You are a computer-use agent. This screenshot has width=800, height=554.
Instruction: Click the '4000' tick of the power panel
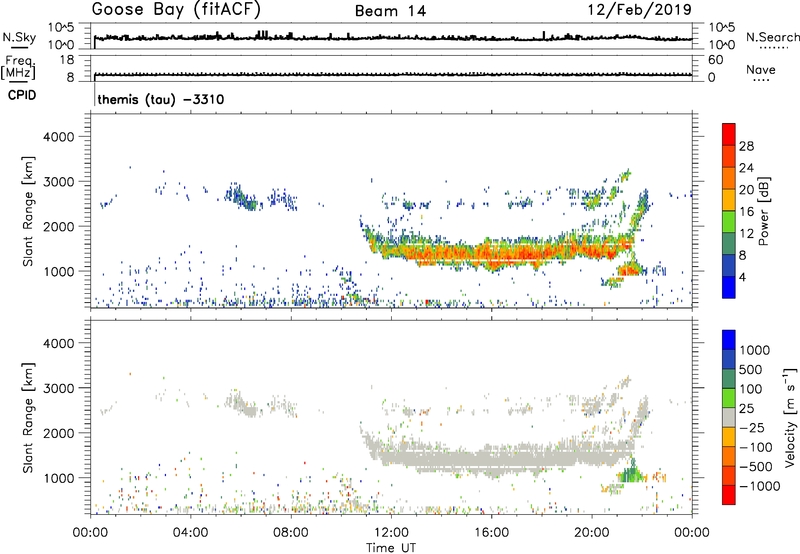coord(59,137)
